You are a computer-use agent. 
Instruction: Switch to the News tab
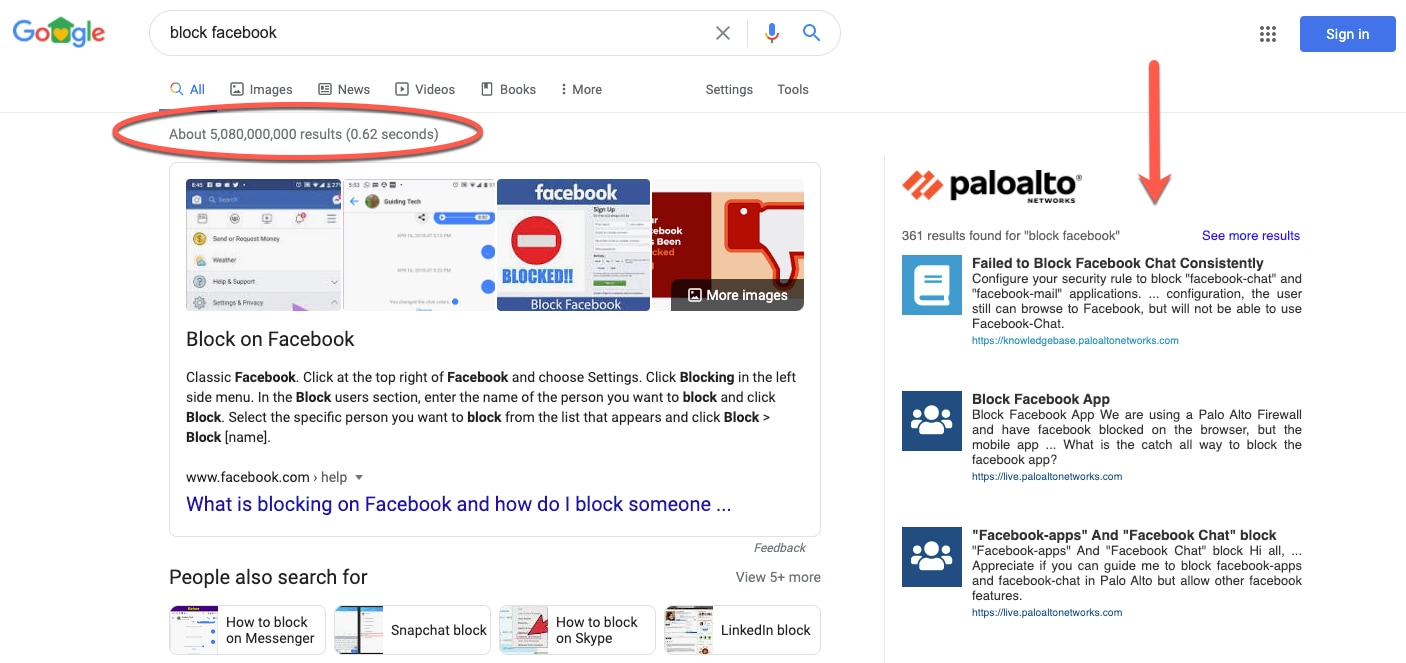(x=344, y=89)
